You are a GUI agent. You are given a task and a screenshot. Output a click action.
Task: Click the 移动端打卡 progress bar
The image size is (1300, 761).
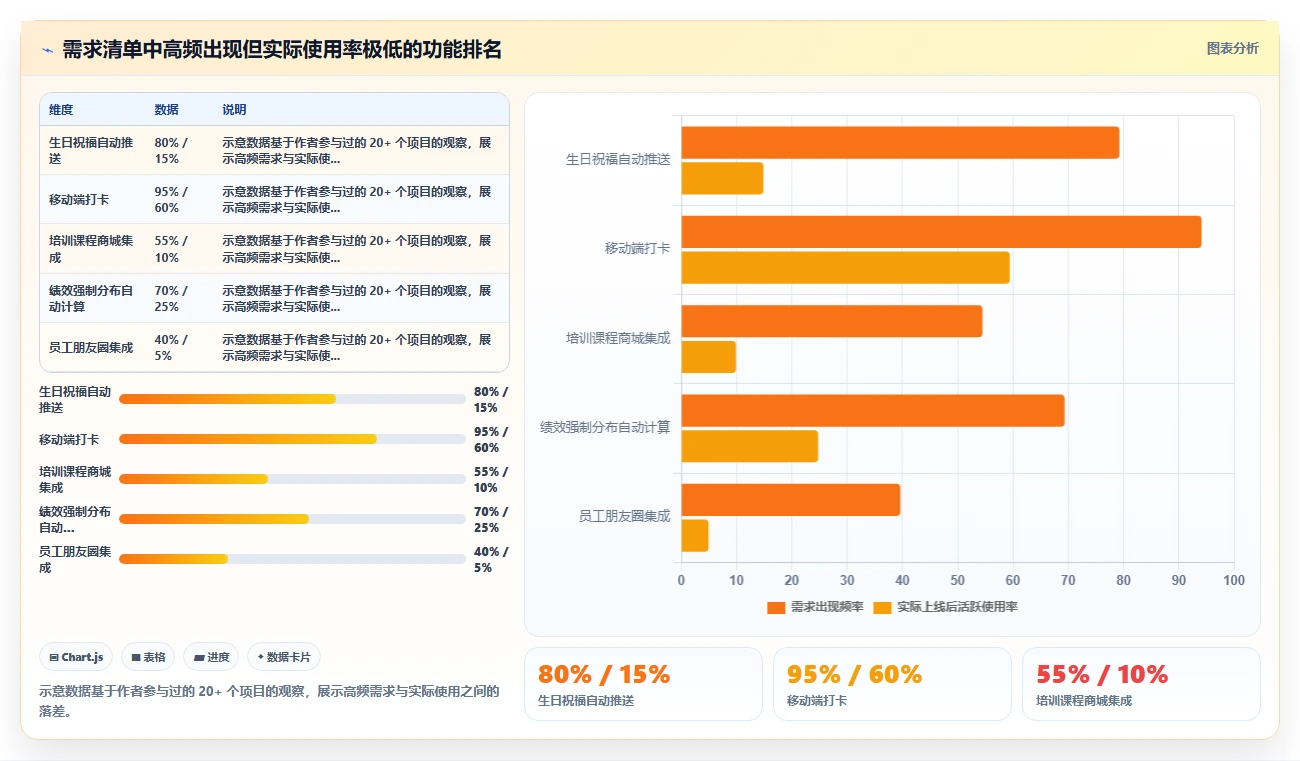tap(292, 439)
